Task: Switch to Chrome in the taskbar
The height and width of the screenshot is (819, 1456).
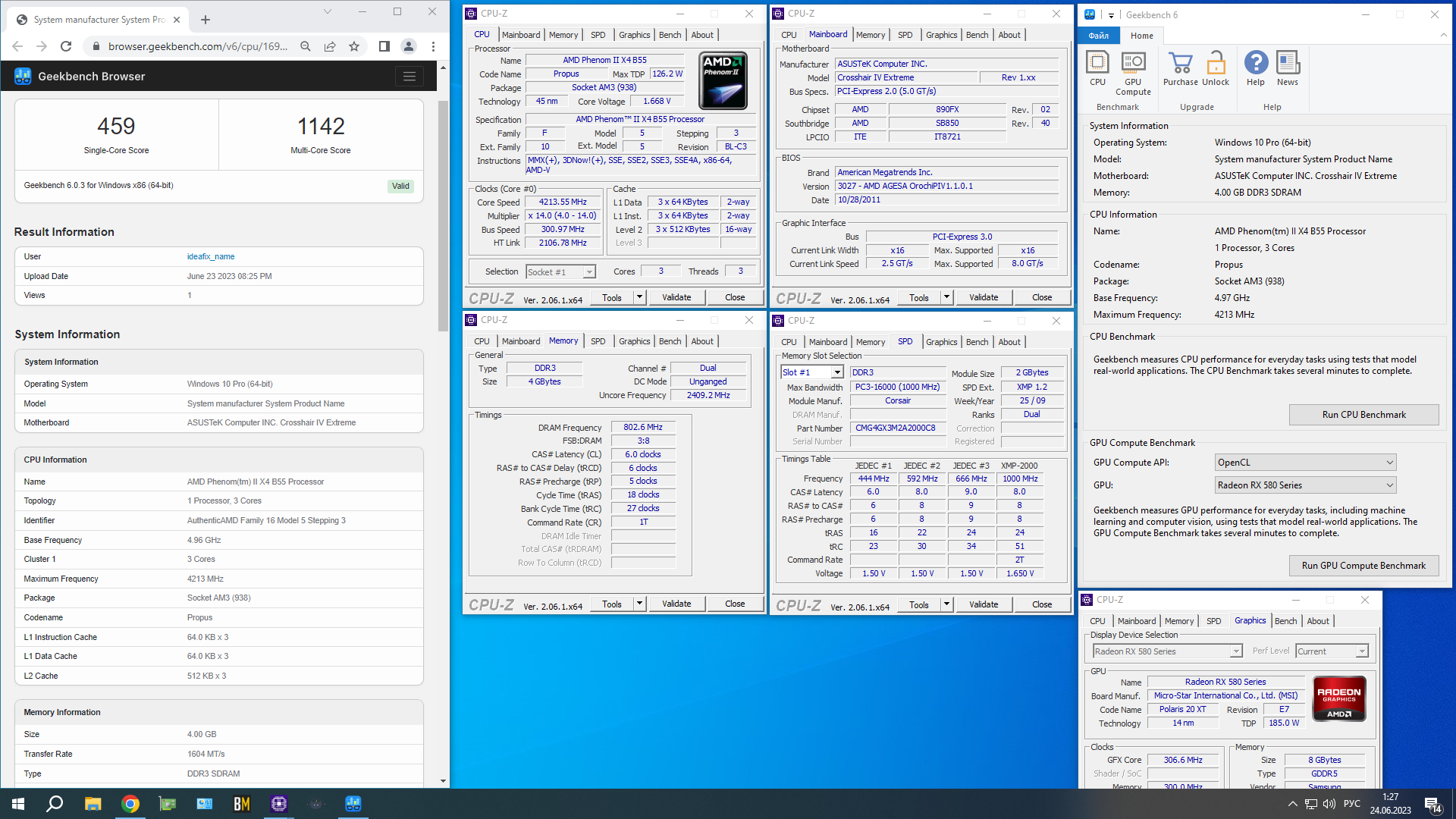Action: (x=130, y=804)
